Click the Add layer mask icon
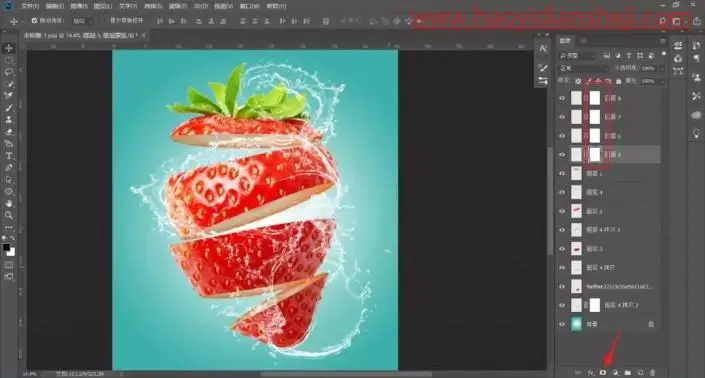The height and width of the screenshot is (378, 705). pos(603,373)
